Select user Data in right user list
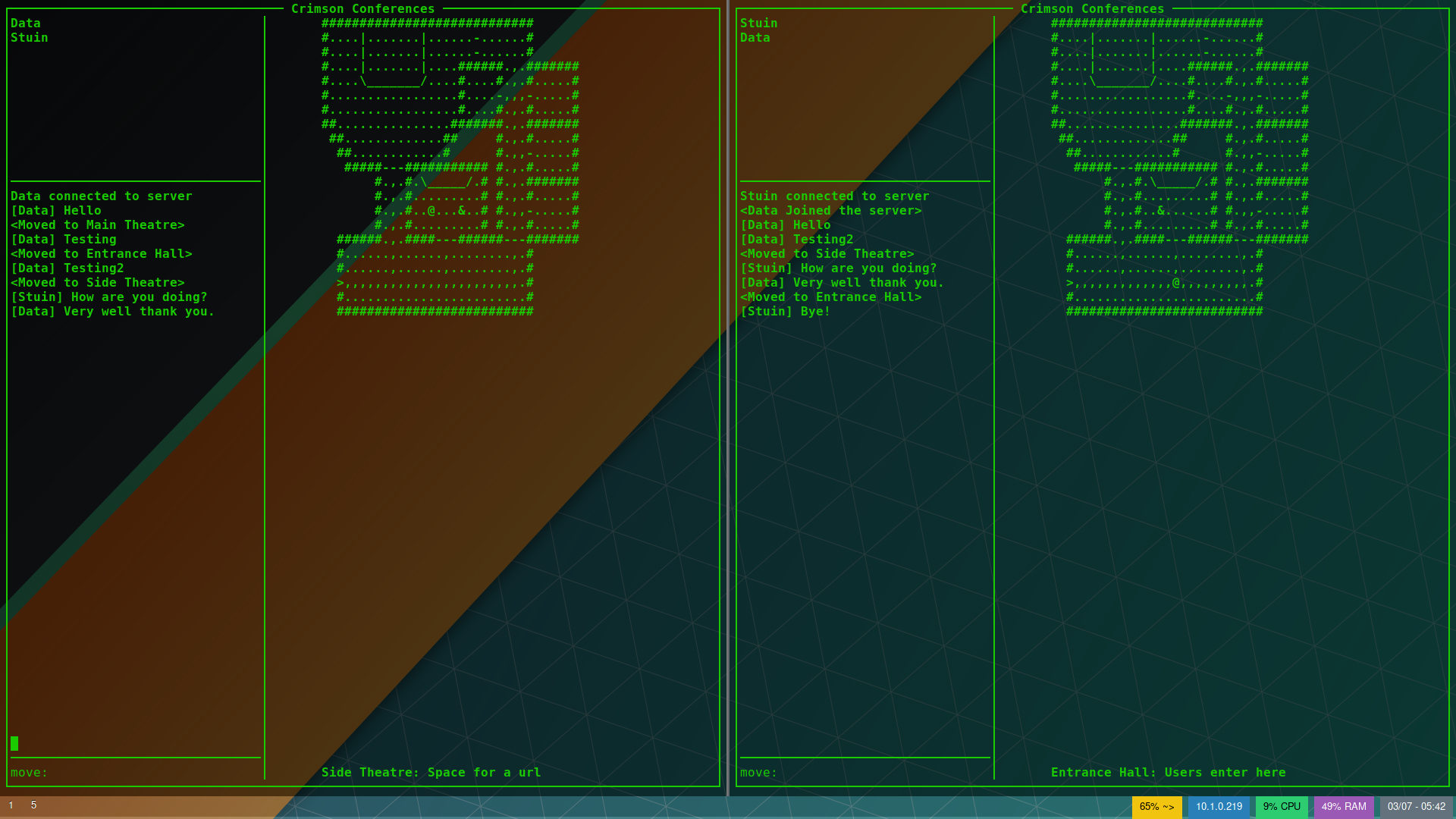This screenshot has width=1456, height=819. 755,38
